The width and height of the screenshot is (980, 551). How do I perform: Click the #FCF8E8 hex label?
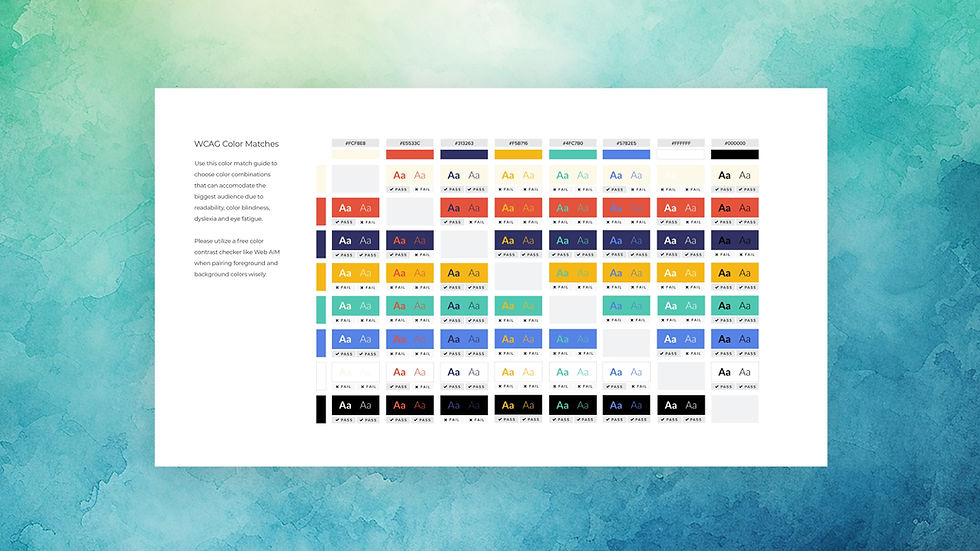pyautogui.click(x=355, y=143)
